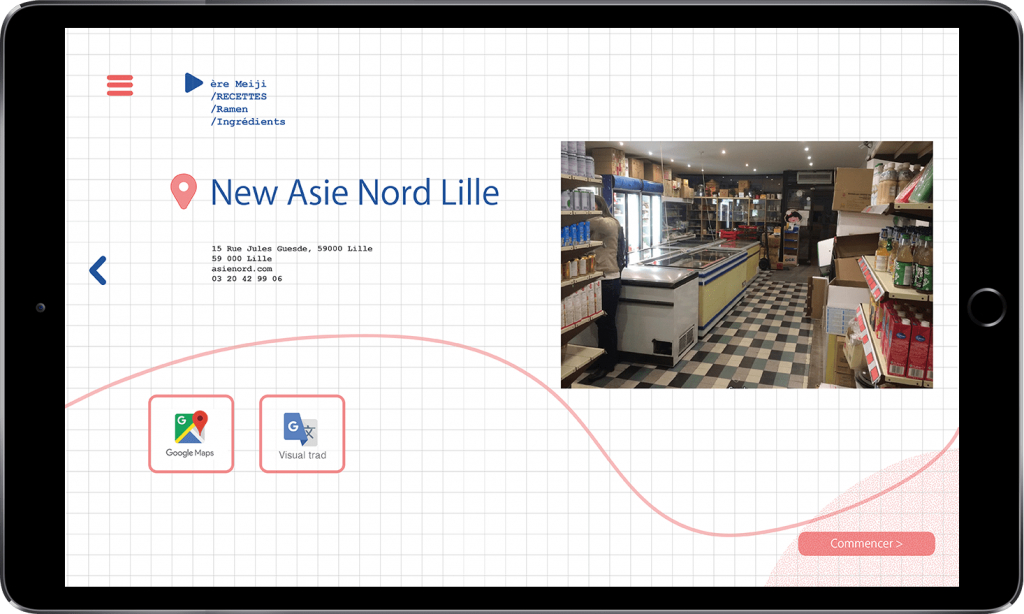
Task: Select the ère Meiji breadcrumb
Action: [238, 84]
